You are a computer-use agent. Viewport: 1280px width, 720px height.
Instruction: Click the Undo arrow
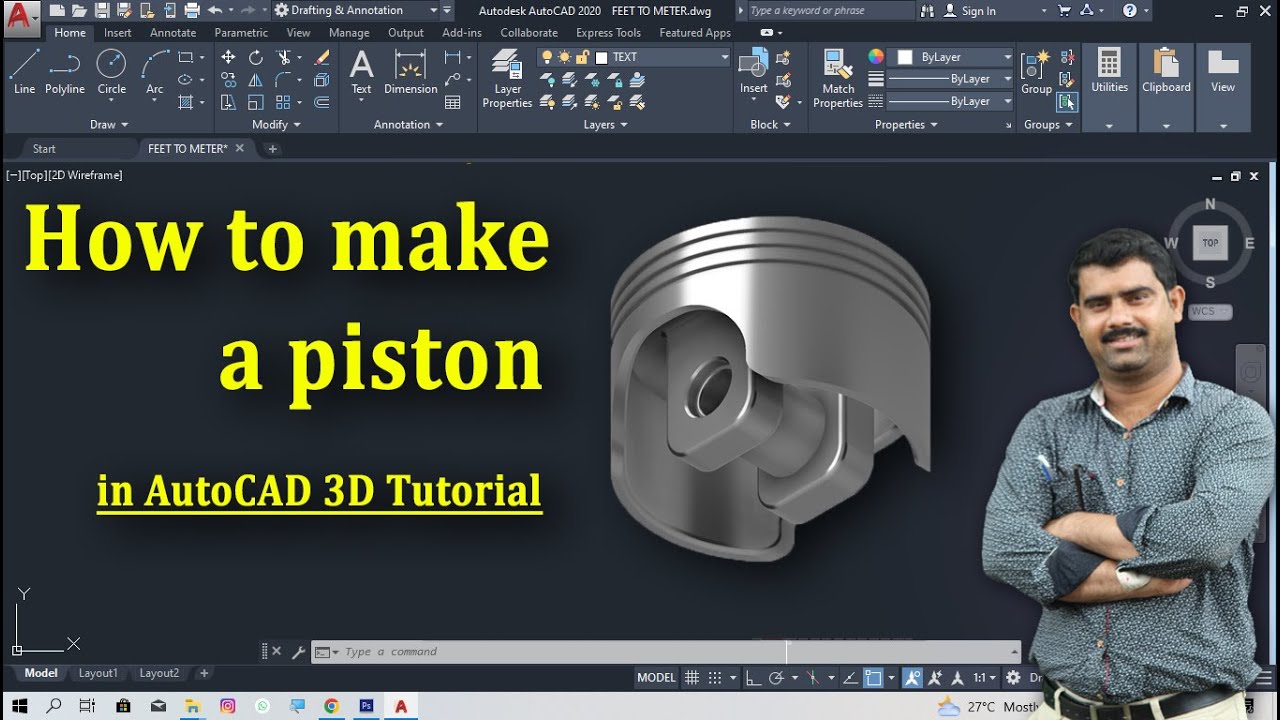click(x=215, y=11)
